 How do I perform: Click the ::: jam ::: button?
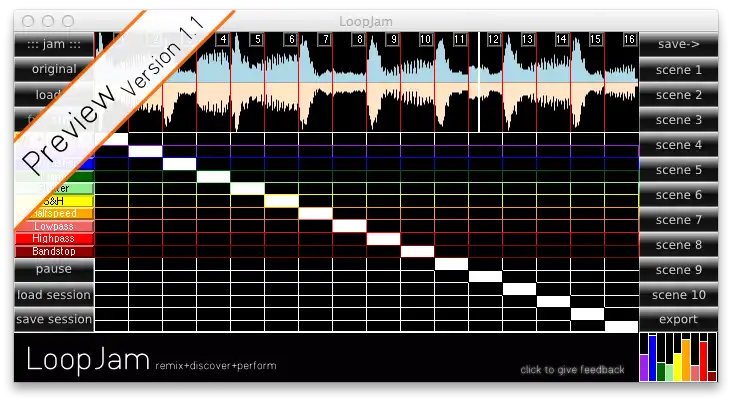pos(54,44)
